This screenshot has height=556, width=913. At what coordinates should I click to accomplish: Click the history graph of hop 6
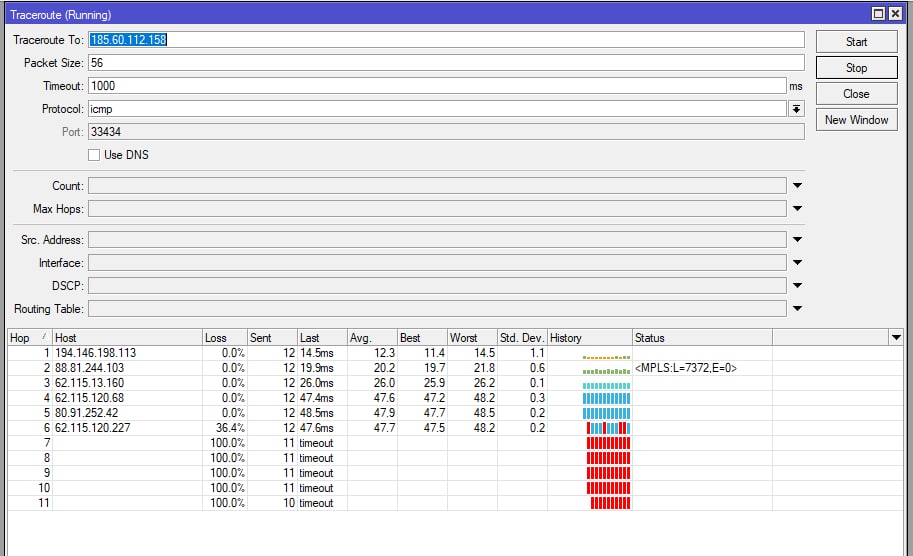(x=608, y=428)
